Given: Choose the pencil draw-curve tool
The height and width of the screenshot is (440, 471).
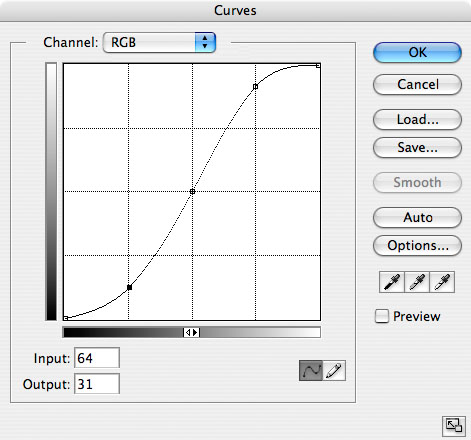Looking at the screenshot, I should [x=334, y=370].
